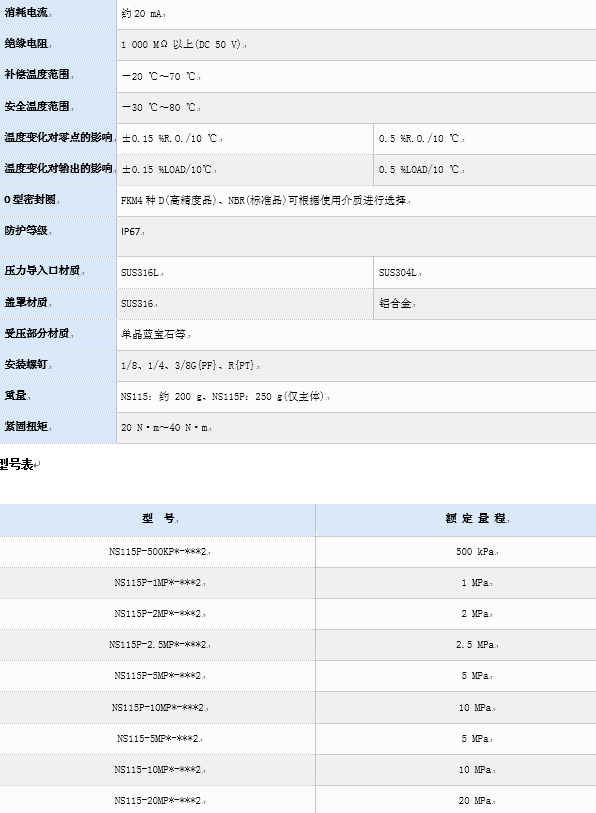Select model NS115P-2.5MP*-***2

(x=160, y=645)
